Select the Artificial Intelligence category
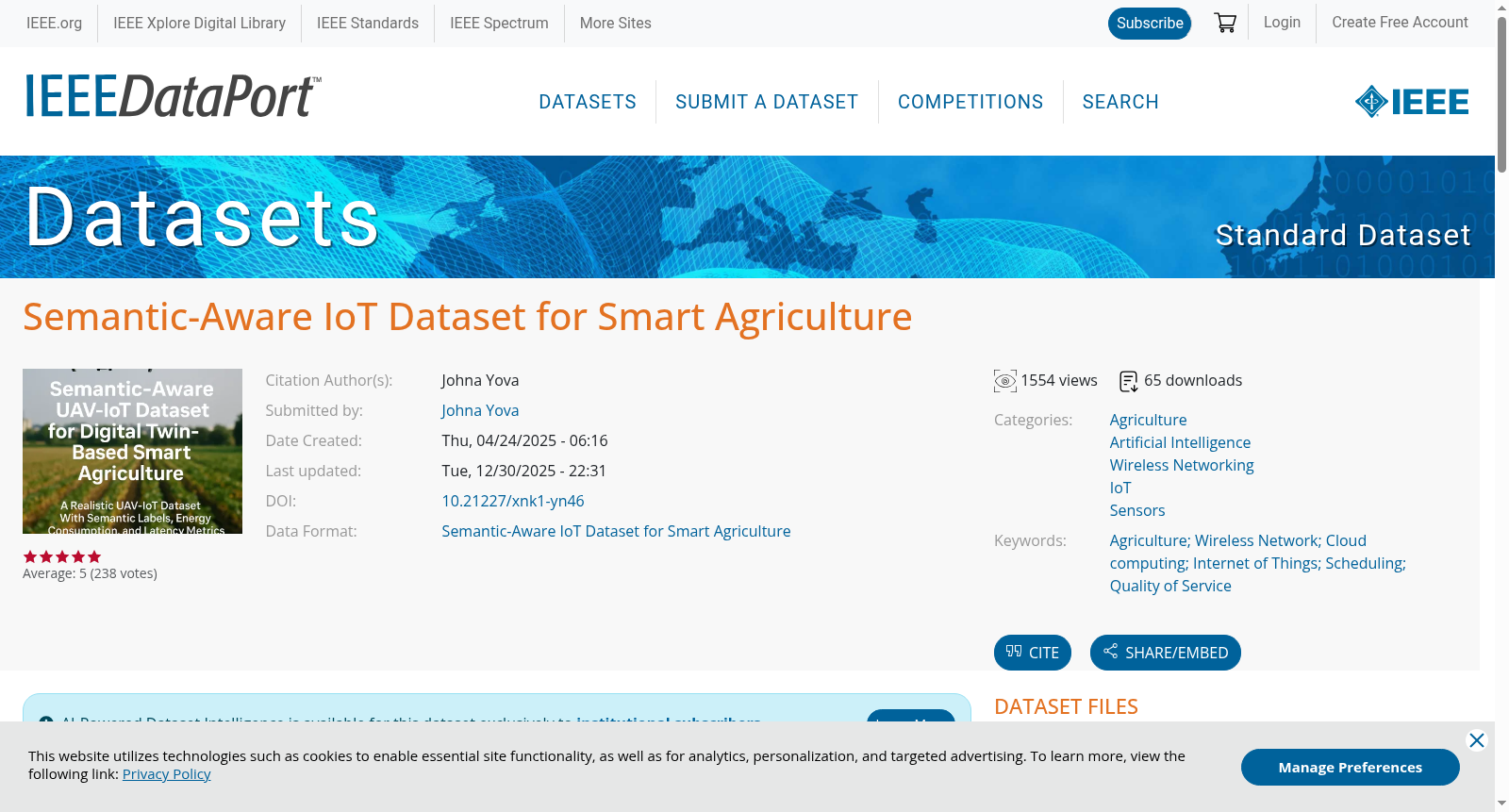 (1180, 442)
